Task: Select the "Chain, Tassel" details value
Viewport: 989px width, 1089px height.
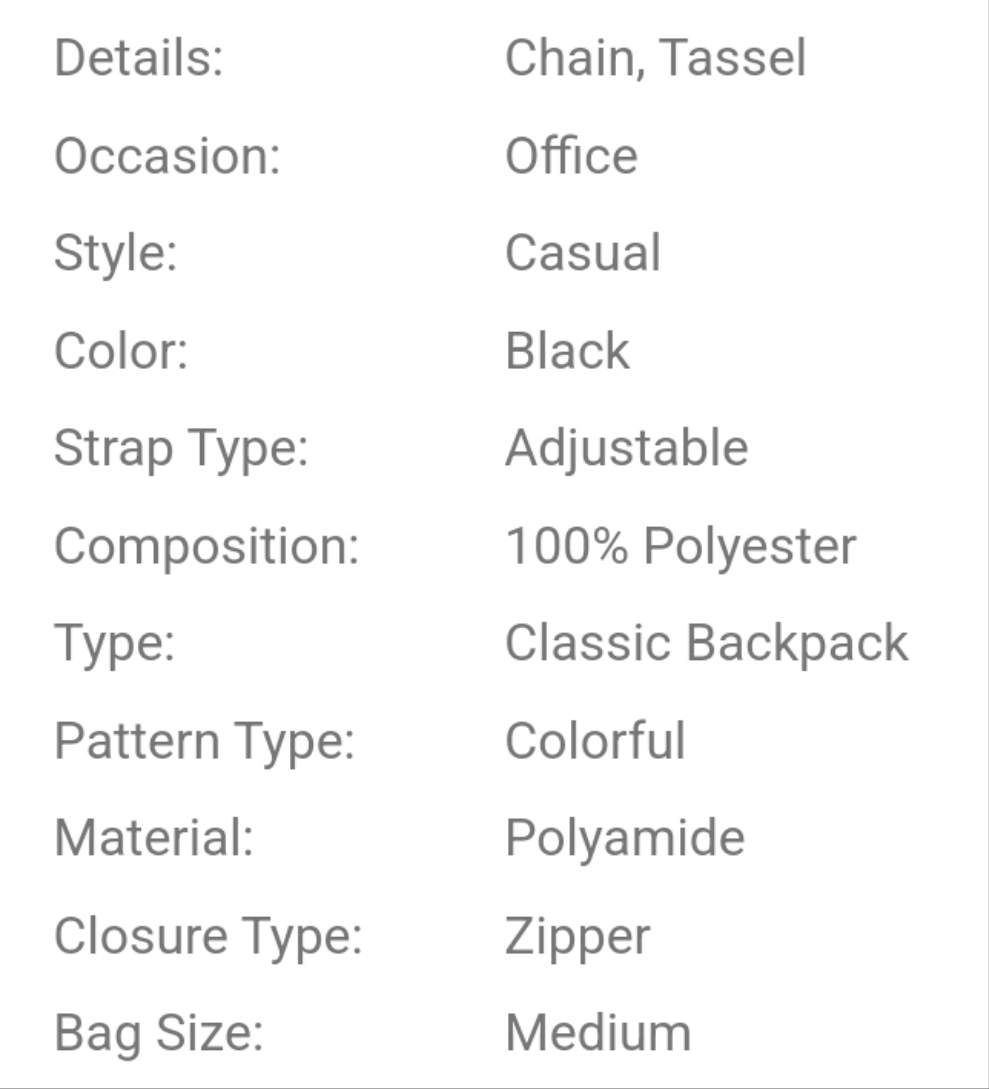Action: (655, 58)
